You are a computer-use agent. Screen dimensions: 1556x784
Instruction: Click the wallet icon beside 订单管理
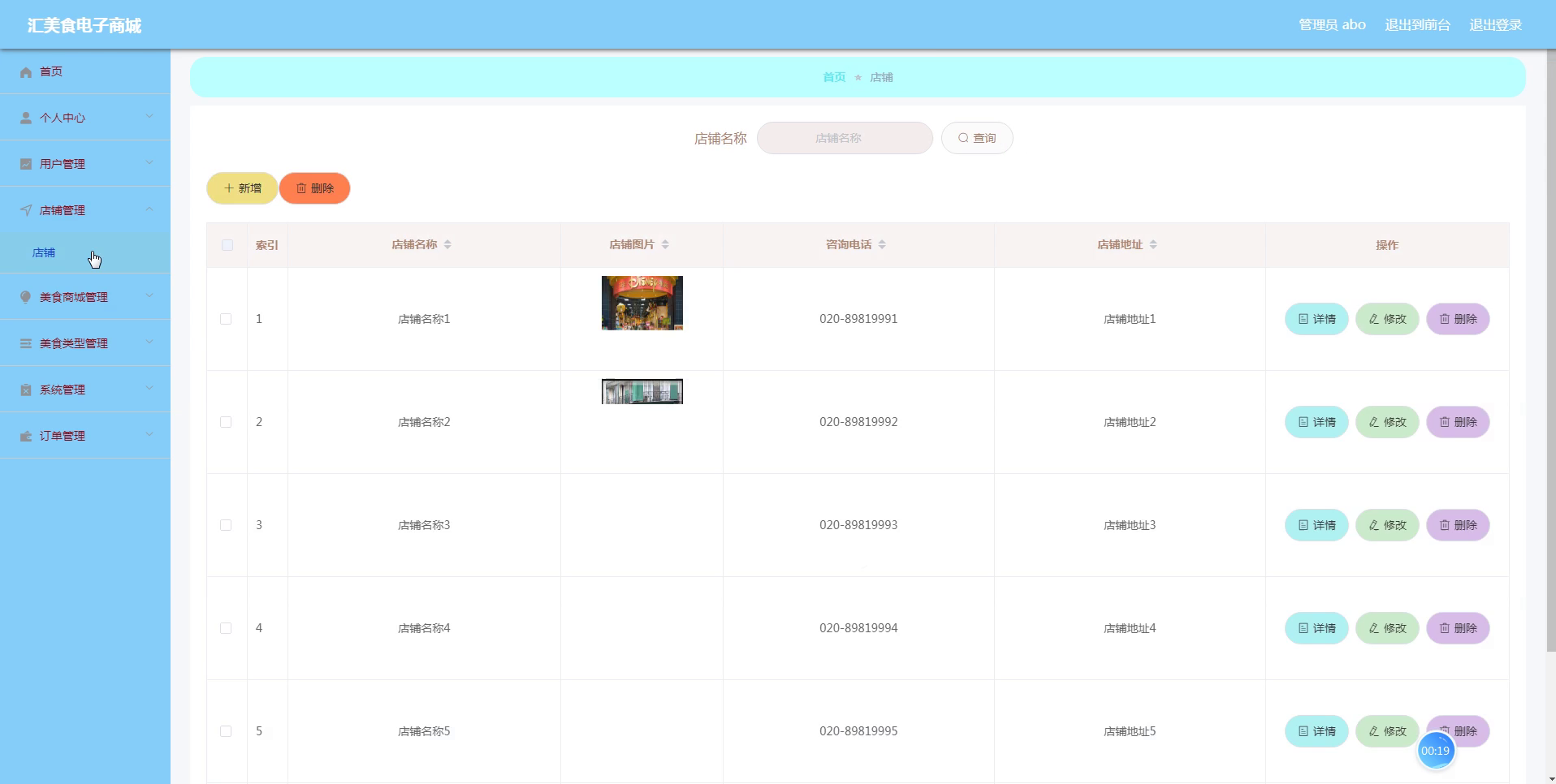coord(26,436)
